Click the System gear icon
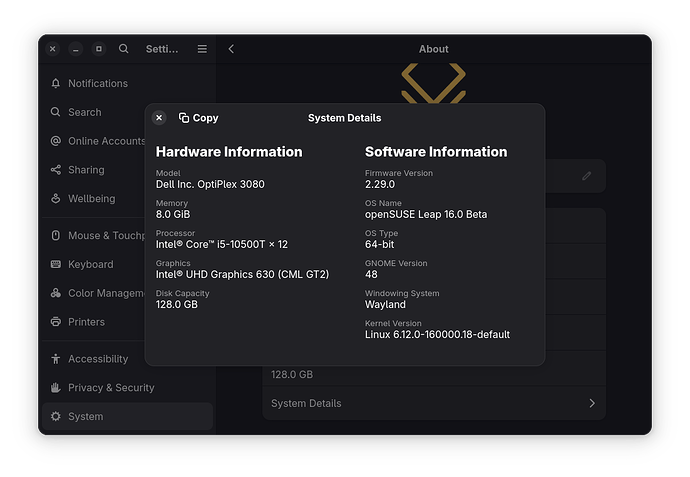This screenshot has width=690, height=477. pos(55,416)
